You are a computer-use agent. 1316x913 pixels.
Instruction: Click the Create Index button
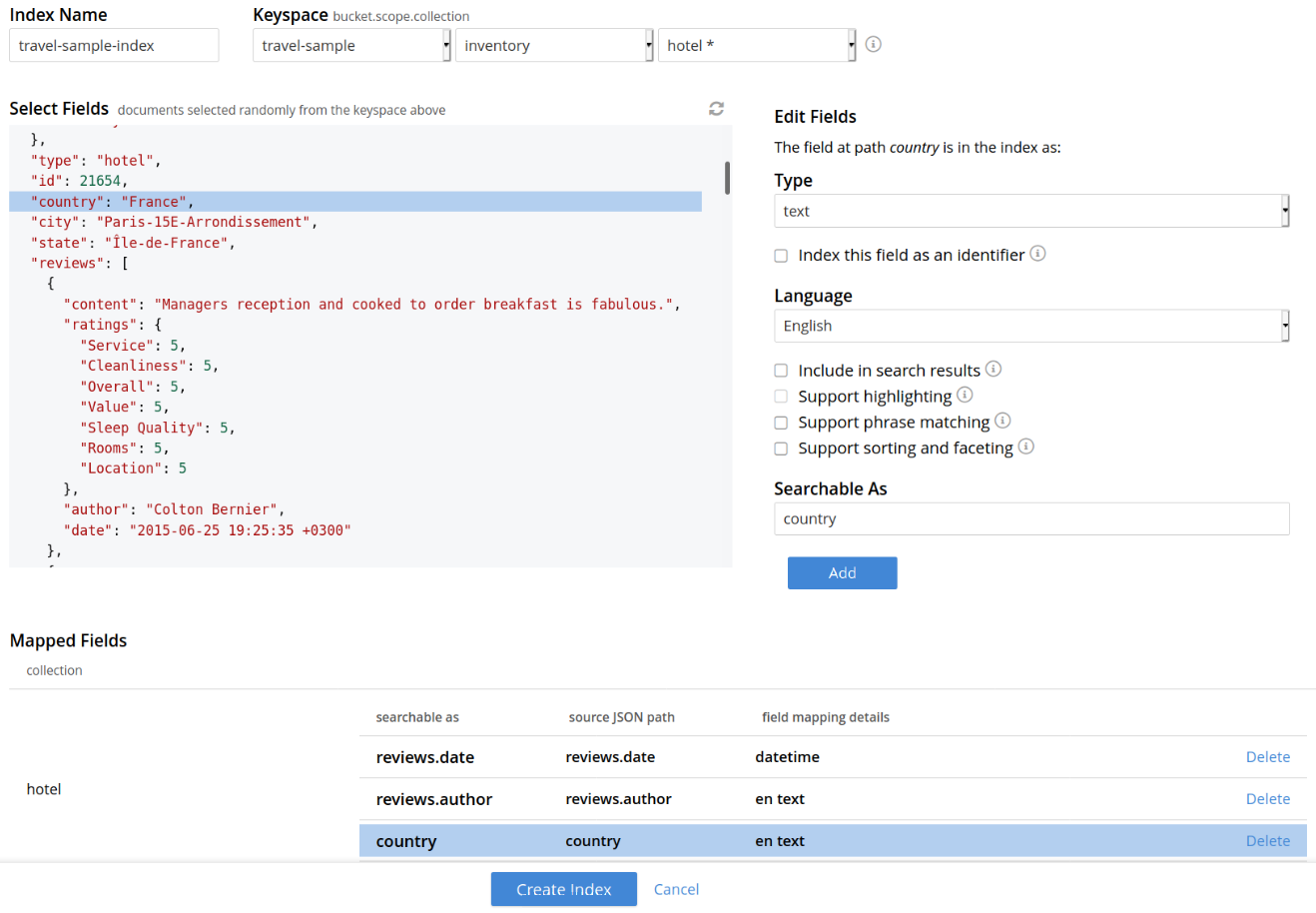pyautogui.click(x=563, y=888)
